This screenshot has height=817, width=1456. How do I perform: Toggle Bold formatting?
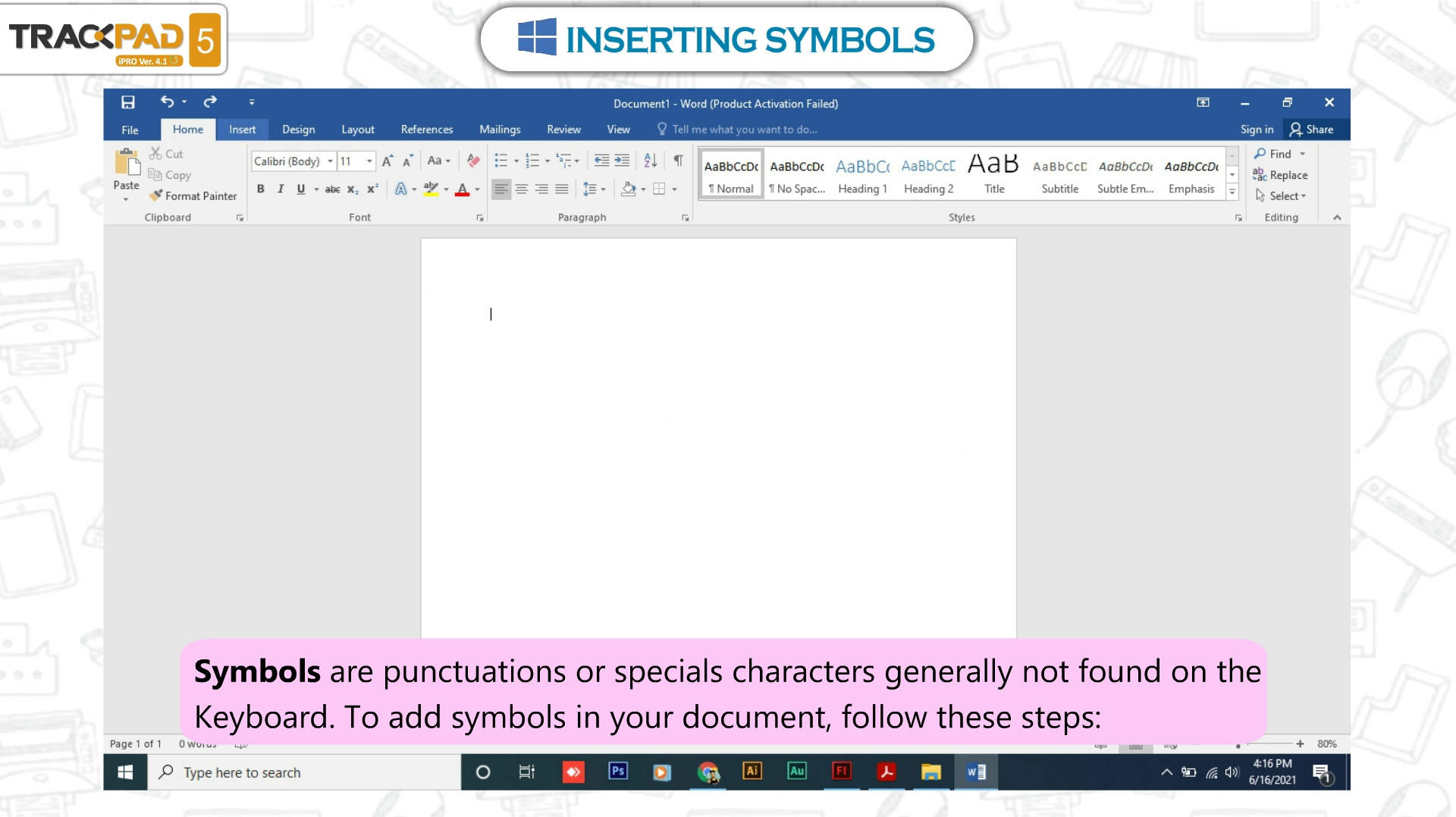[x=260, y=189]
